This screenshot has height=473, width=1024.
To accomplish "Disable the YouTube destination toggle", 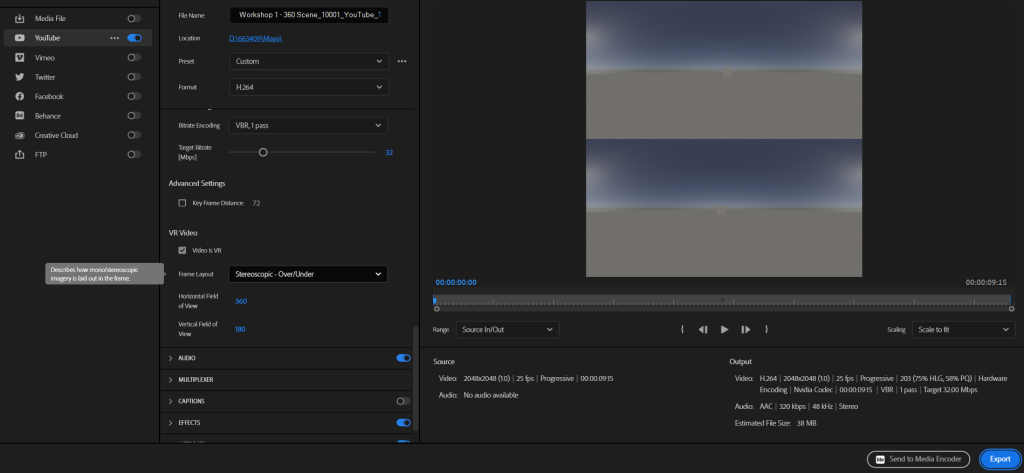I will [134, 38].
